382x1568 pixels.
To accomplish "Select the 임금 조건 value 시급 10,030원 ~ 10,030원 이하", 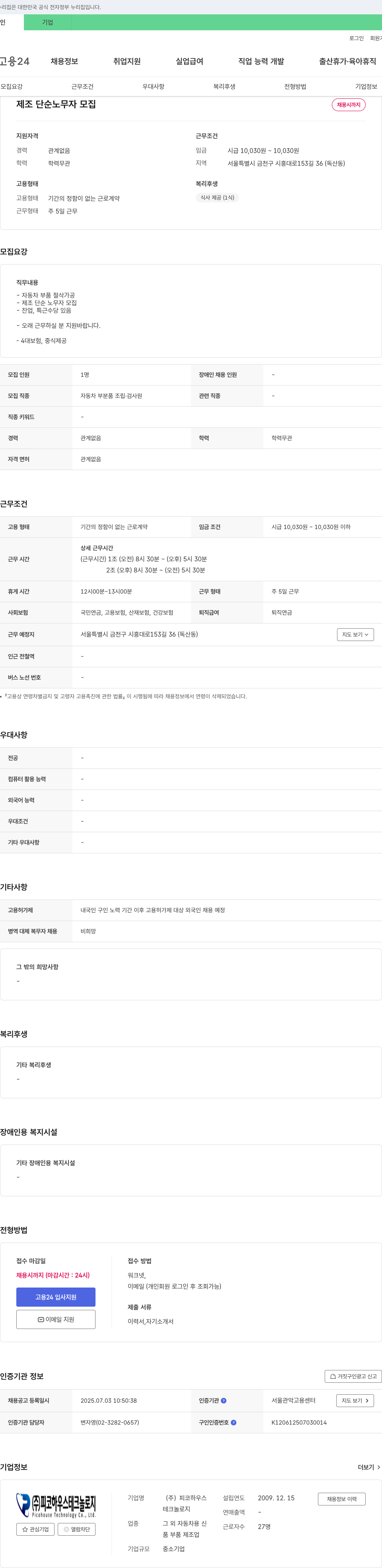I will pyautogui.click(x=311, y=527).
